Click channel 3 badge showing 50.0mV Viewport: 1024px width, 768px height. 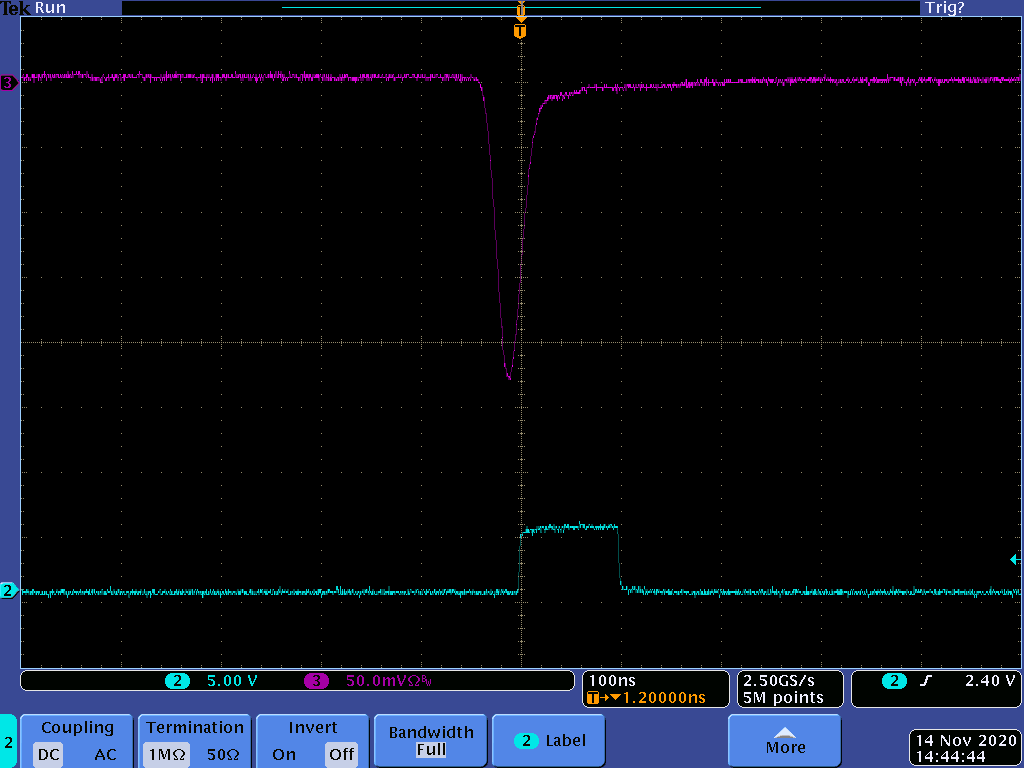click(370, 681)
